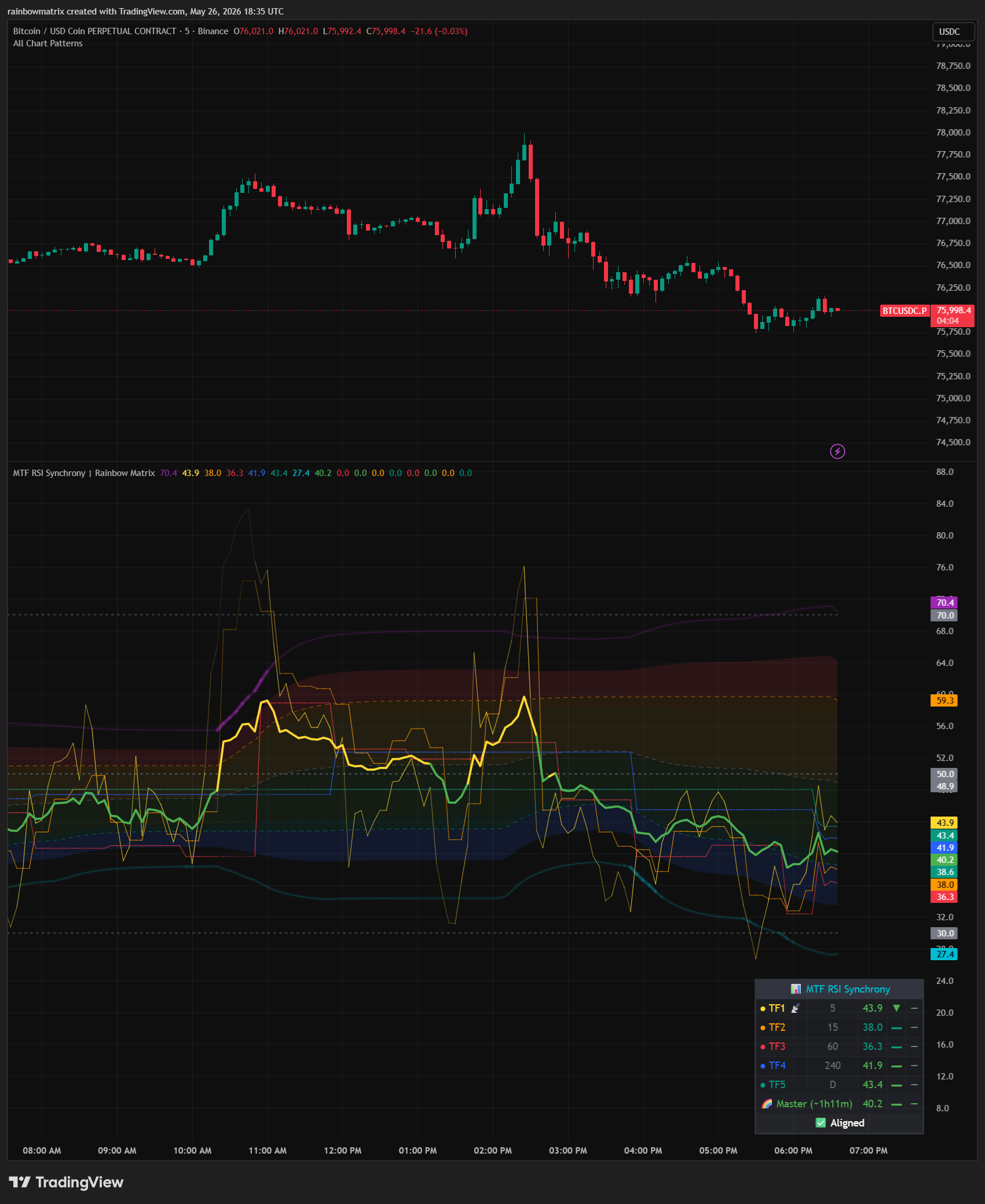The image size is (985, 1204).
Task: Click the TF2 row label
Action: (777, 1027)
